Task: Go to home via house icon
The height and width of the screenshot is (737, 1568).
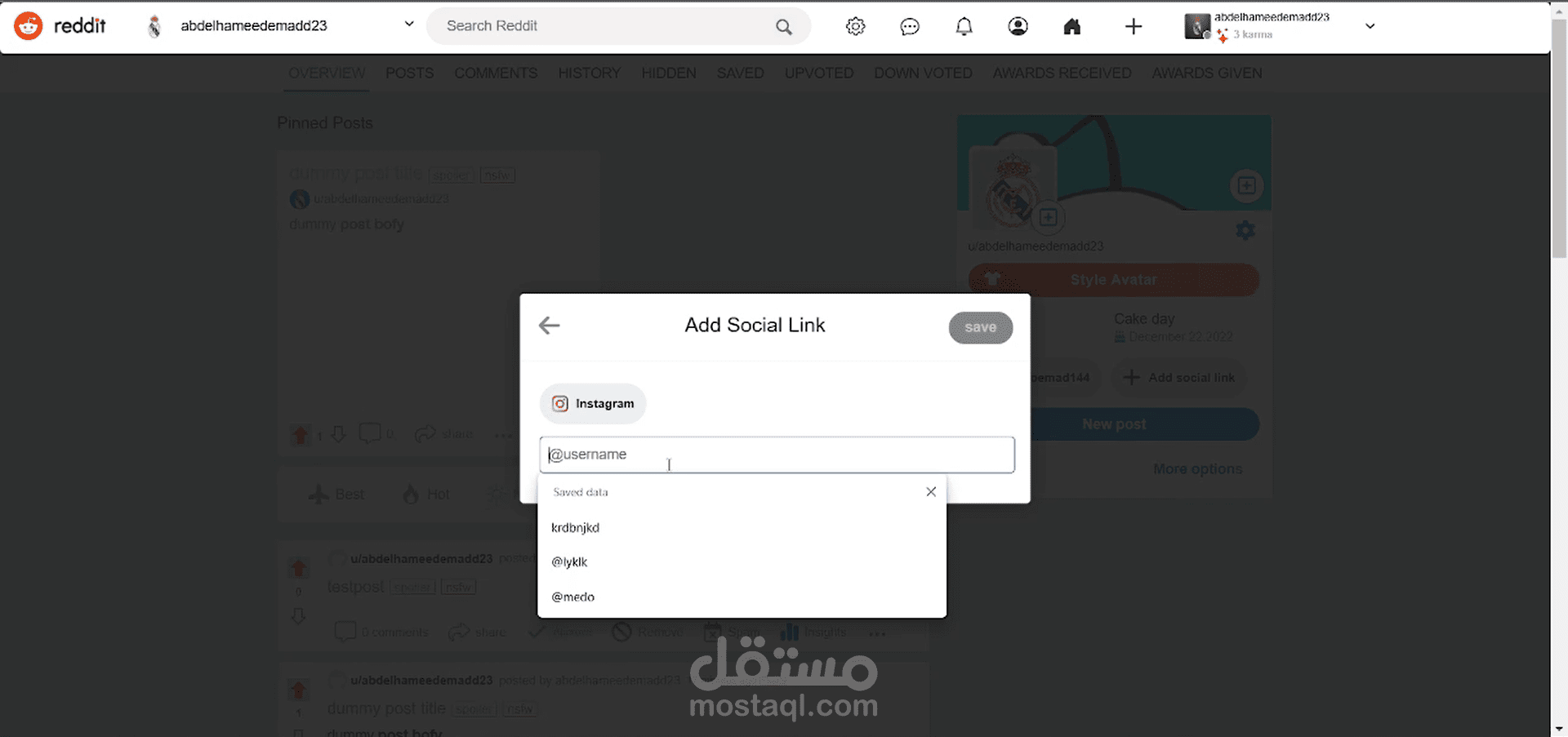Action: click(x=1072, y=26)
